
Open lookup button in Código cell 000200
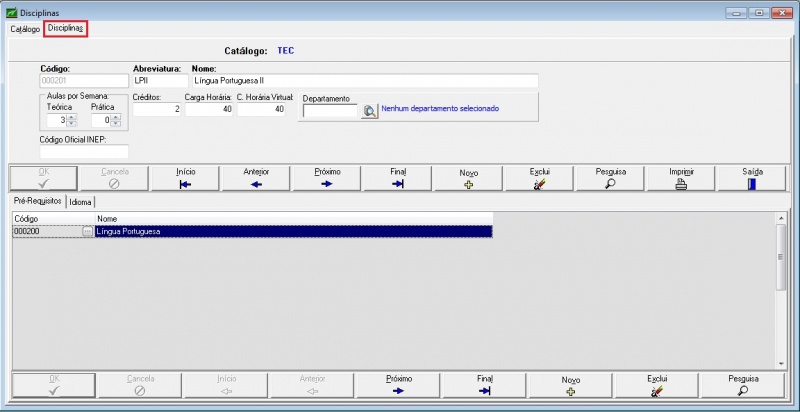(87, 232)
